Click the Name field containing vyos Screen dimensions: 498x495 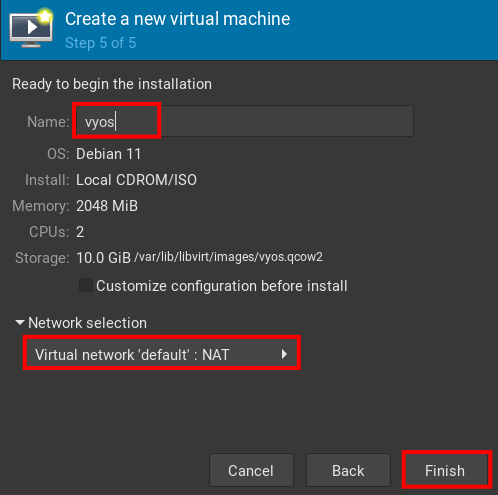point(245,121)
